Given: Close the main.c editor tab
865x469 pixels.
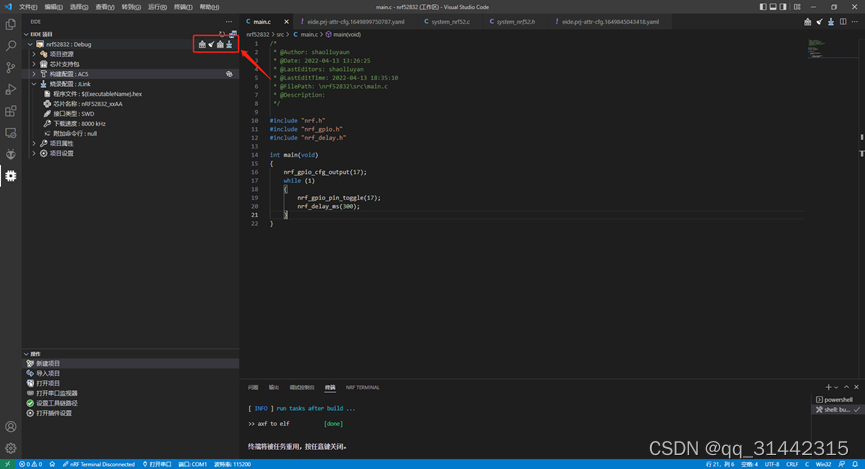Looking at the screenshot, I should tap(286, 22).
